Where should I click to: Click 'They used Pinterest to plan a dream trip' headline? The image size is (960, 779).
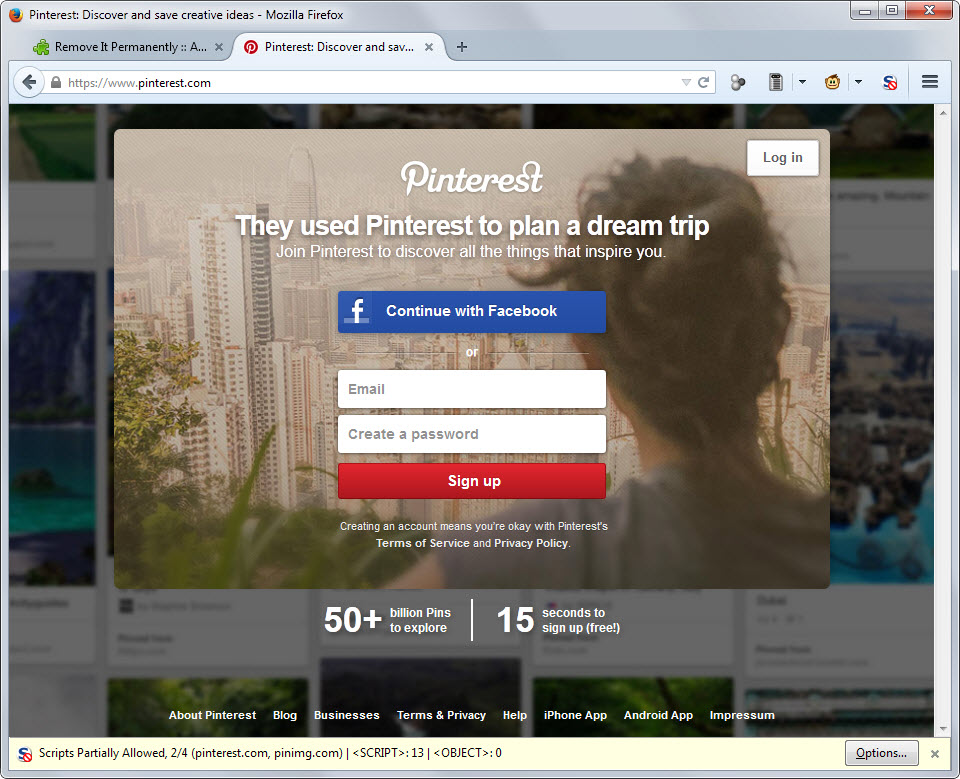(472, 226)
